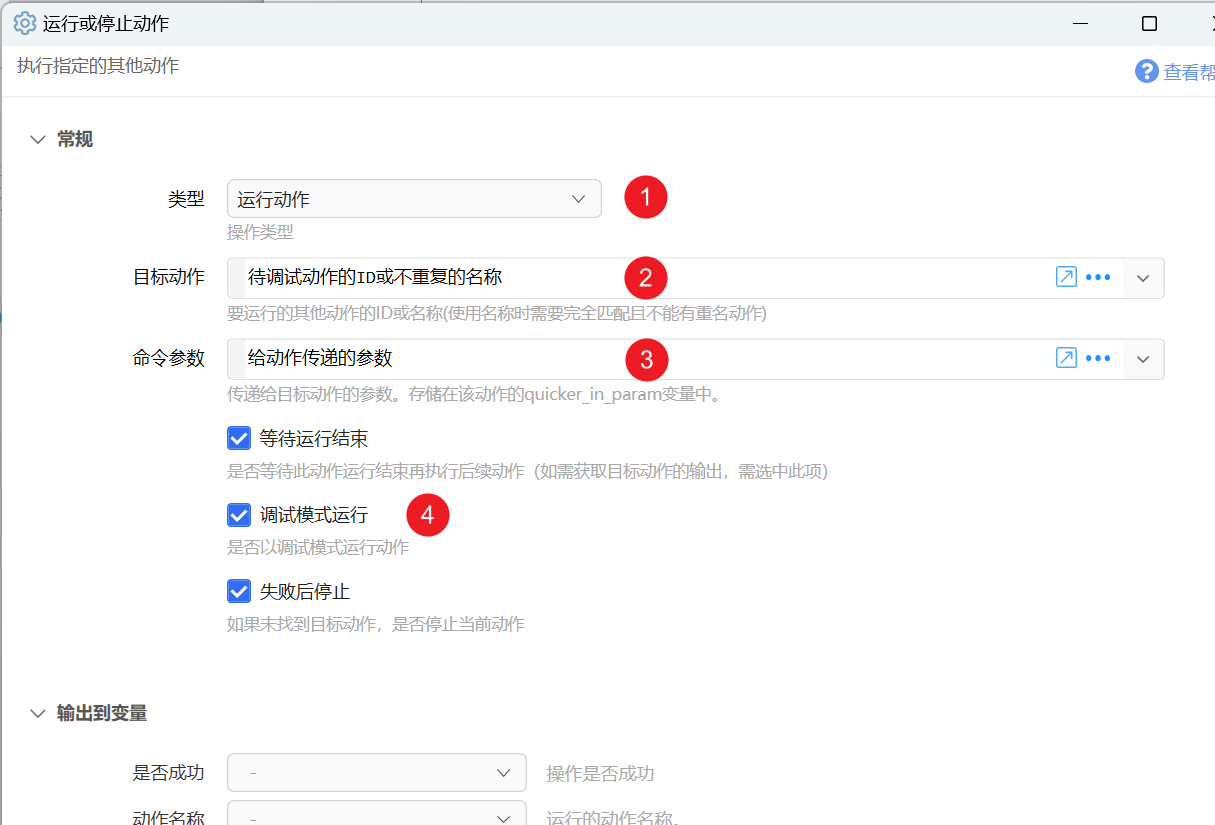Image resolution: width=1215 pixels, height=825 pixels.
Task: Click the three-dots menu for 命令参数
Action: coord(1098,359)
